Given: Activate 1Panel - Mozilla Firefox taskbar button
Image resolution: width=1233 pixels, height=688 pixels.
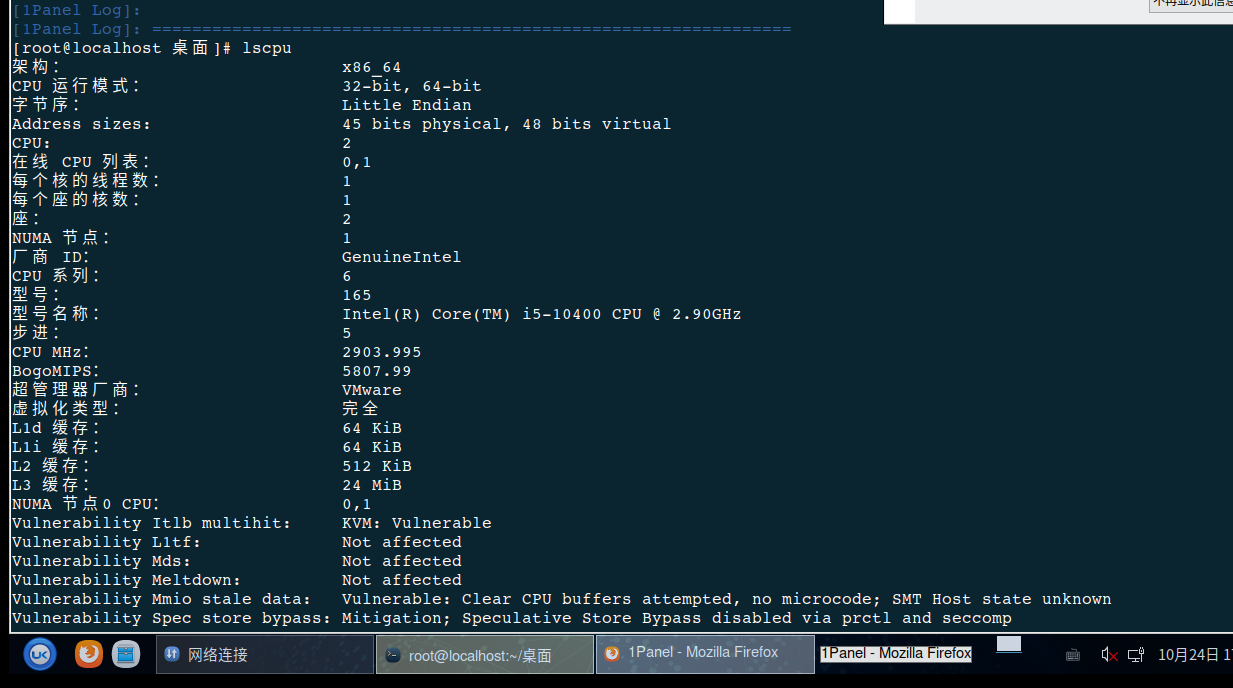Looking at the screenshot, I should pyautogui.click(x=704, y=653).
